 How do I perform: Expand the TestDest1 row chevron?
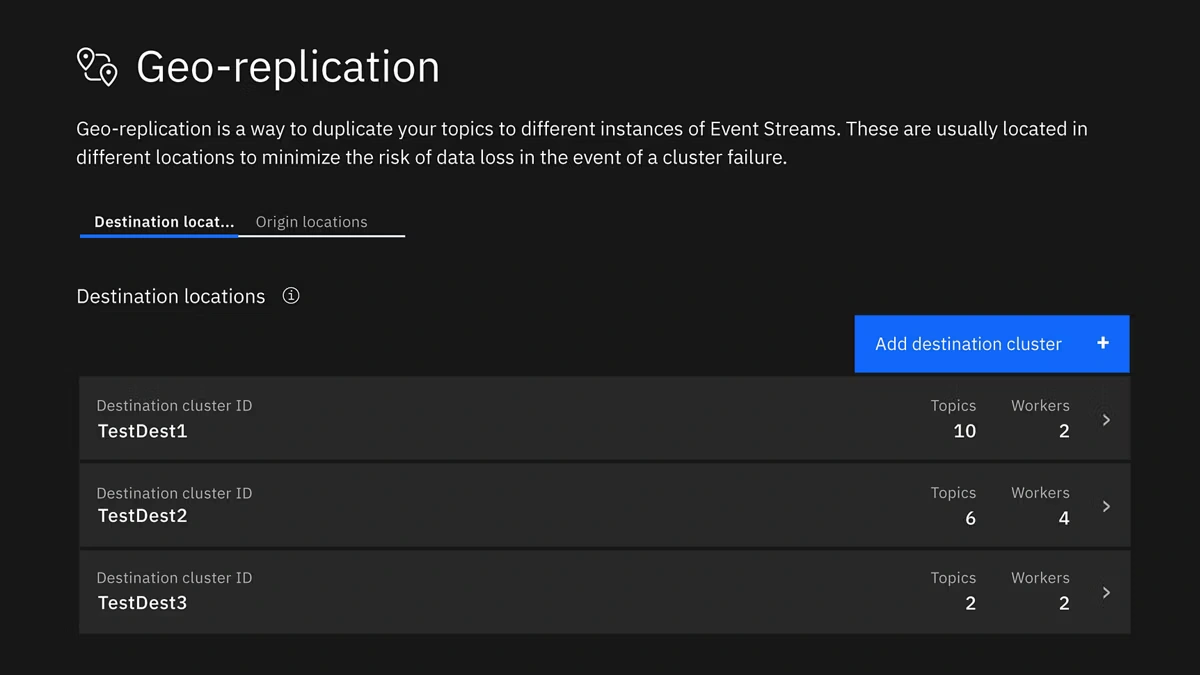[x=1106, y=420]
